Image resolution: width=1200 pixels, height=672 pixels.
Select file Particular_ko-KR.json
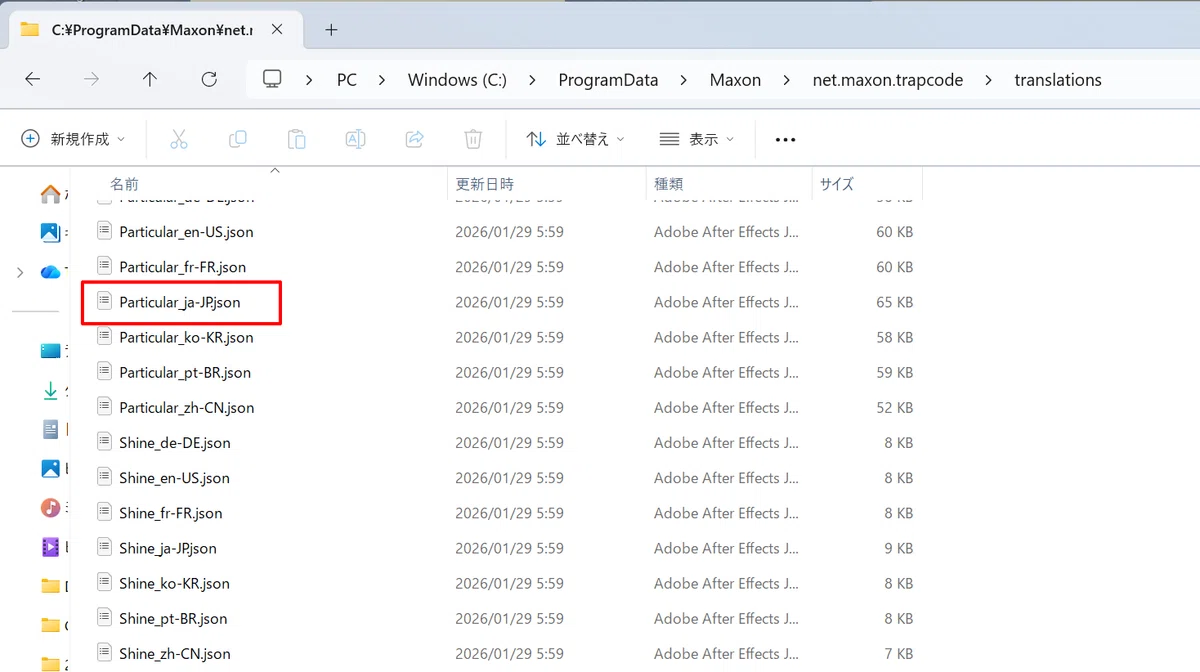[x=186, y=337]
